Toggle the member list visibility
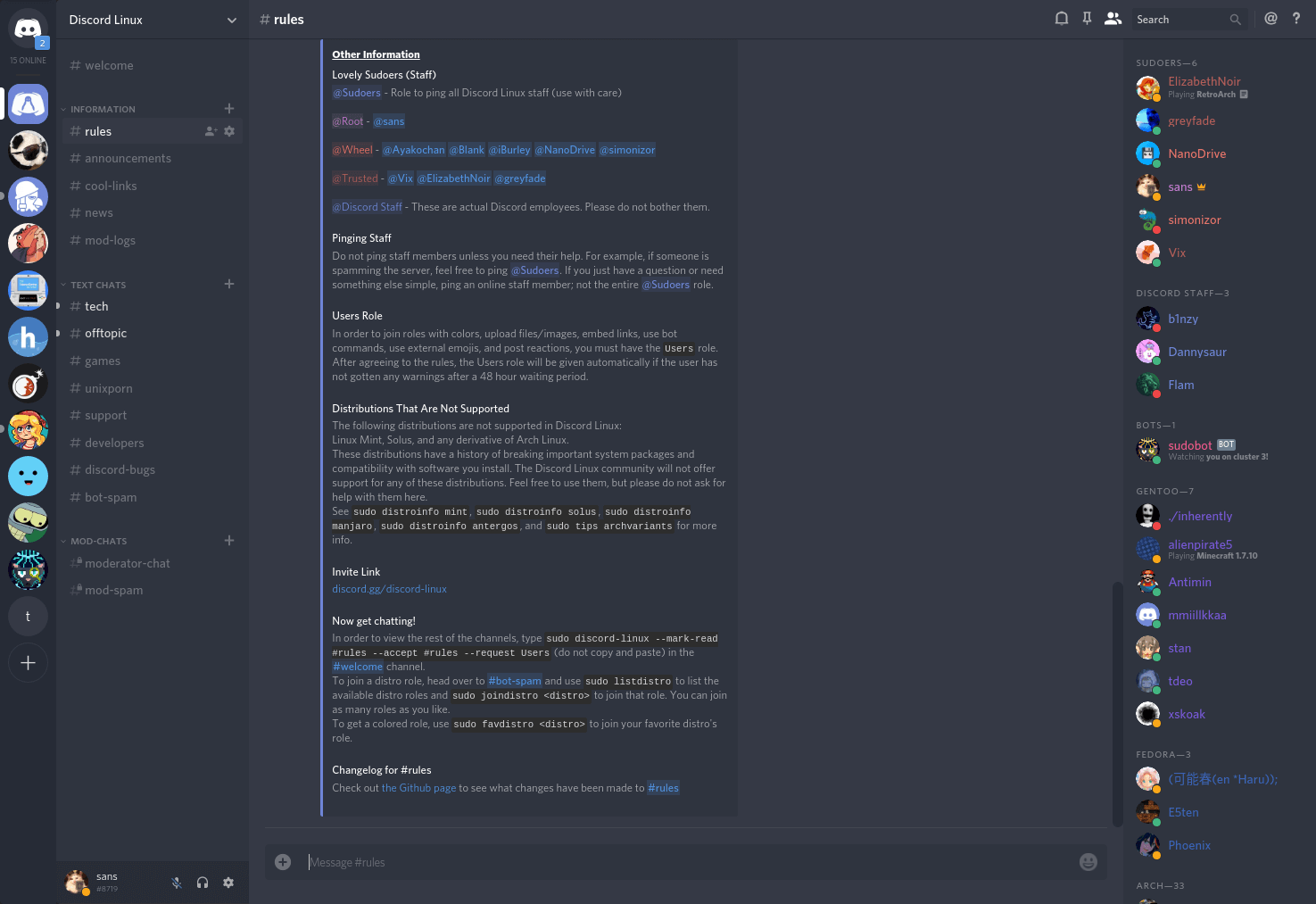 [1113, 18]
